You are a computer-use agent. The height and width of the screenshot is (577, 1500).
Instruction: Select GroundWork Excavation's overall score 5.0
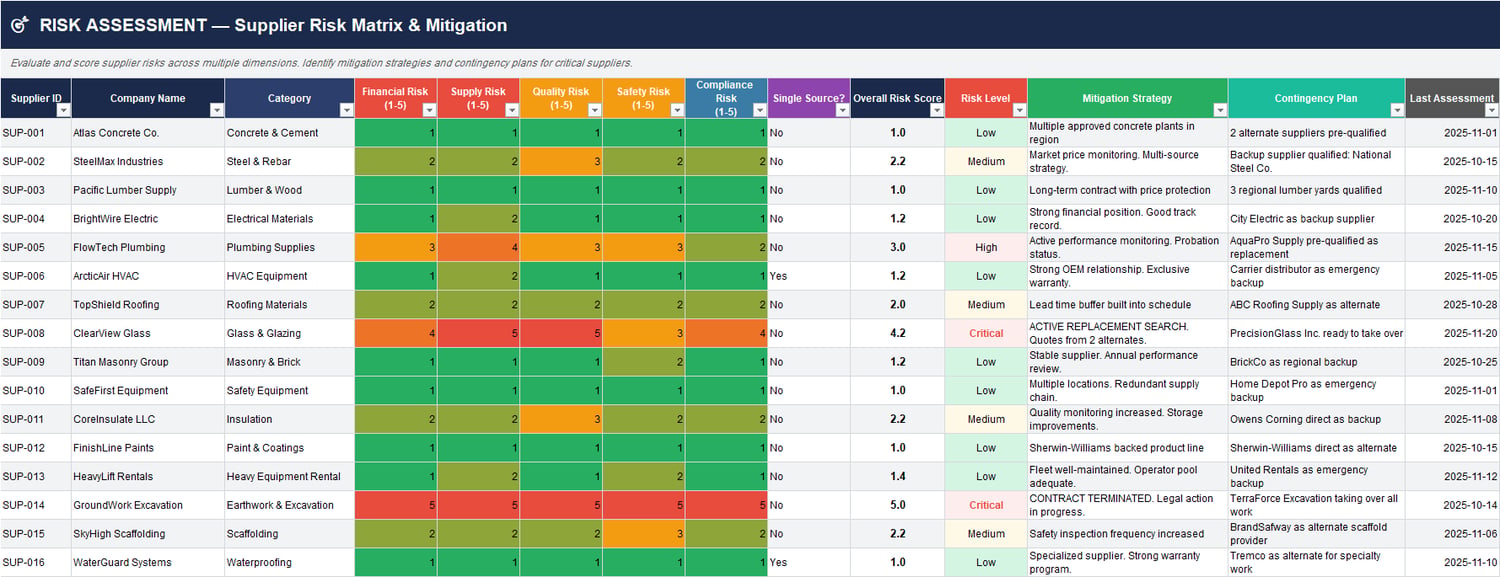pyautogui.click(x=897, y=505)
